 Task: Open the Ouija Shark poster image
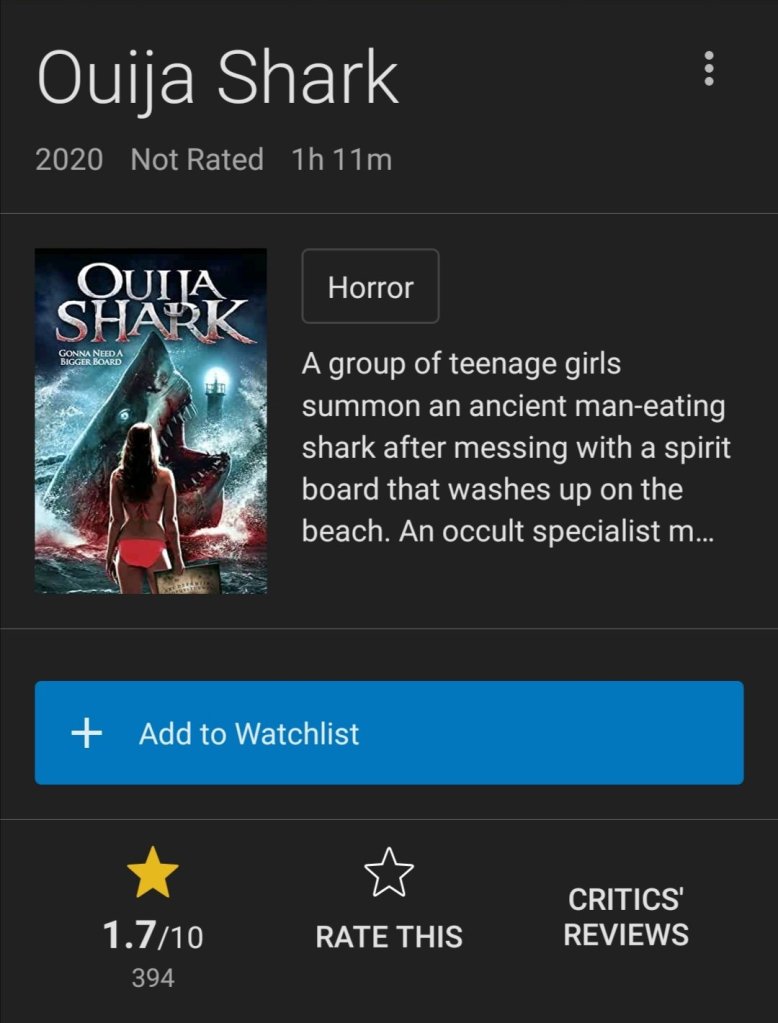tap(151, 421)
